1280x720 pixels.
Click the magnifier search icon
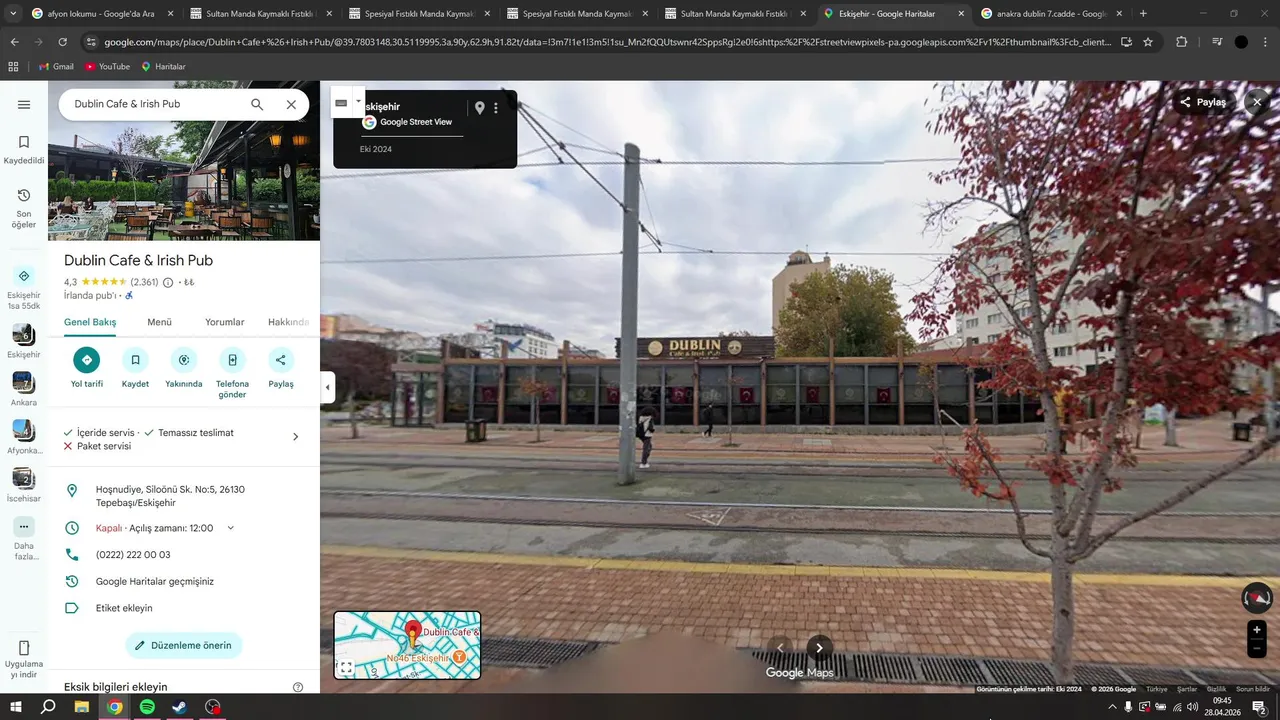(257, 104)
